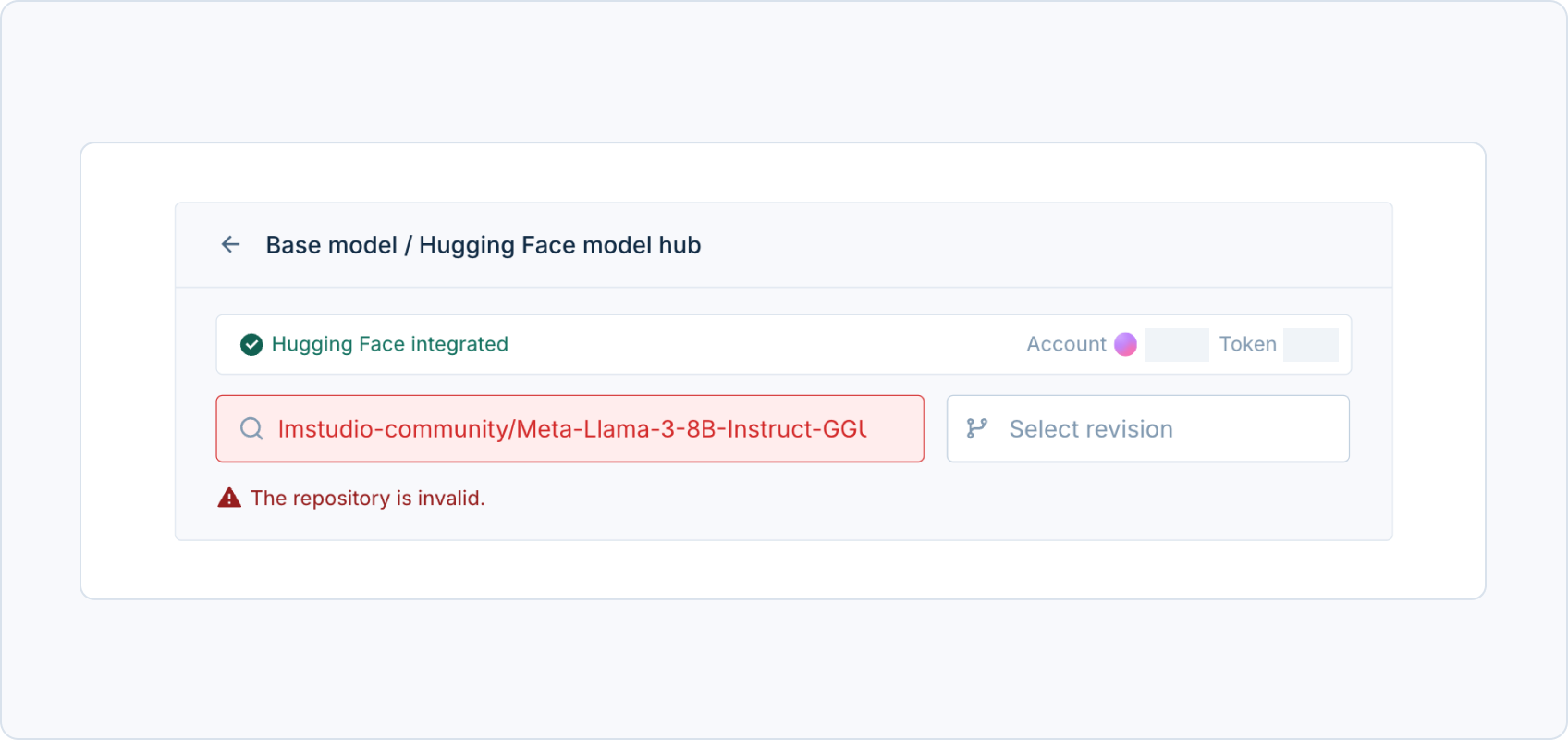Click the purple gradient account color swatch

(1124, 343)
